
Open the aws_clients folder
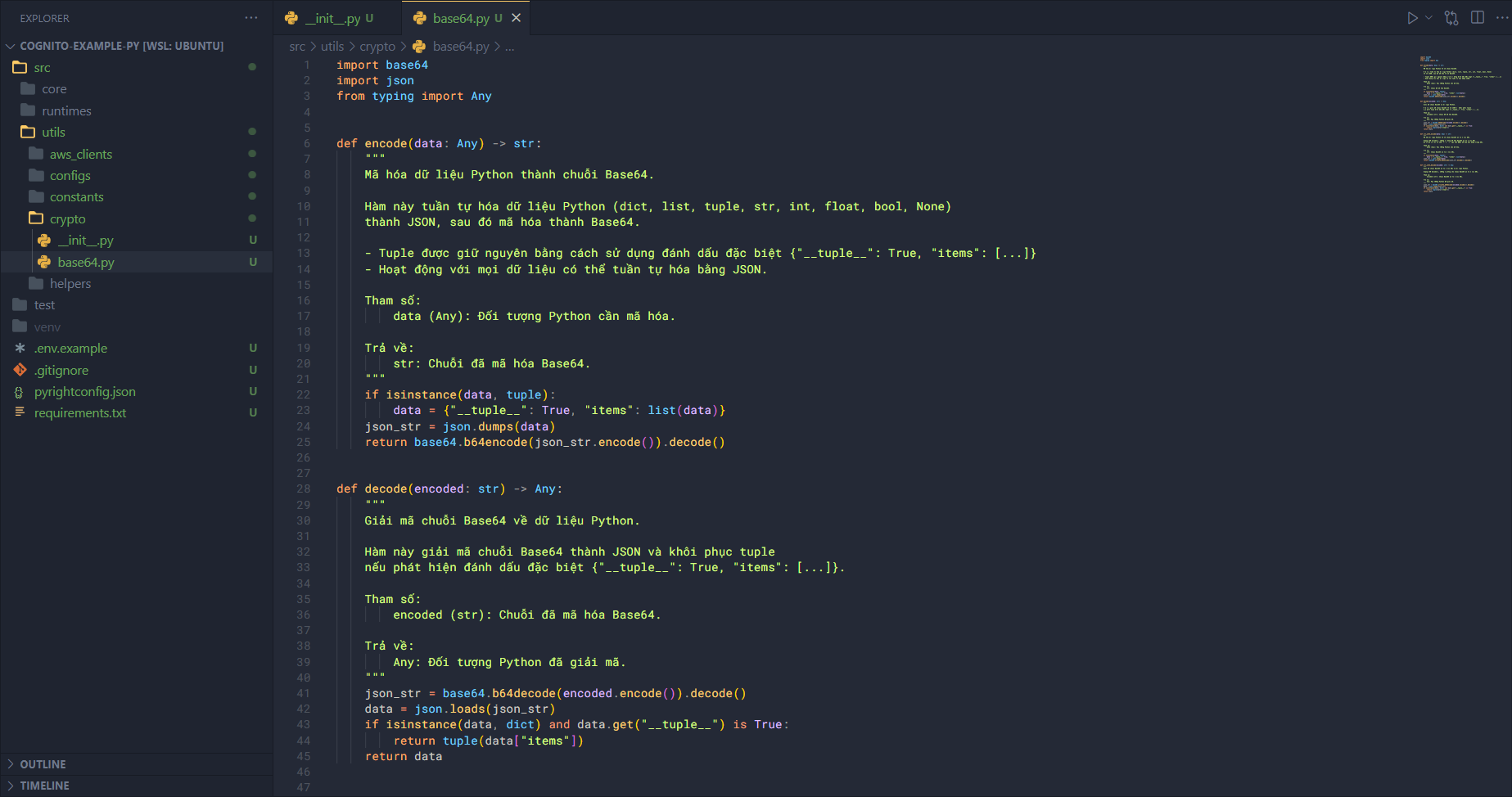[80, 155]
